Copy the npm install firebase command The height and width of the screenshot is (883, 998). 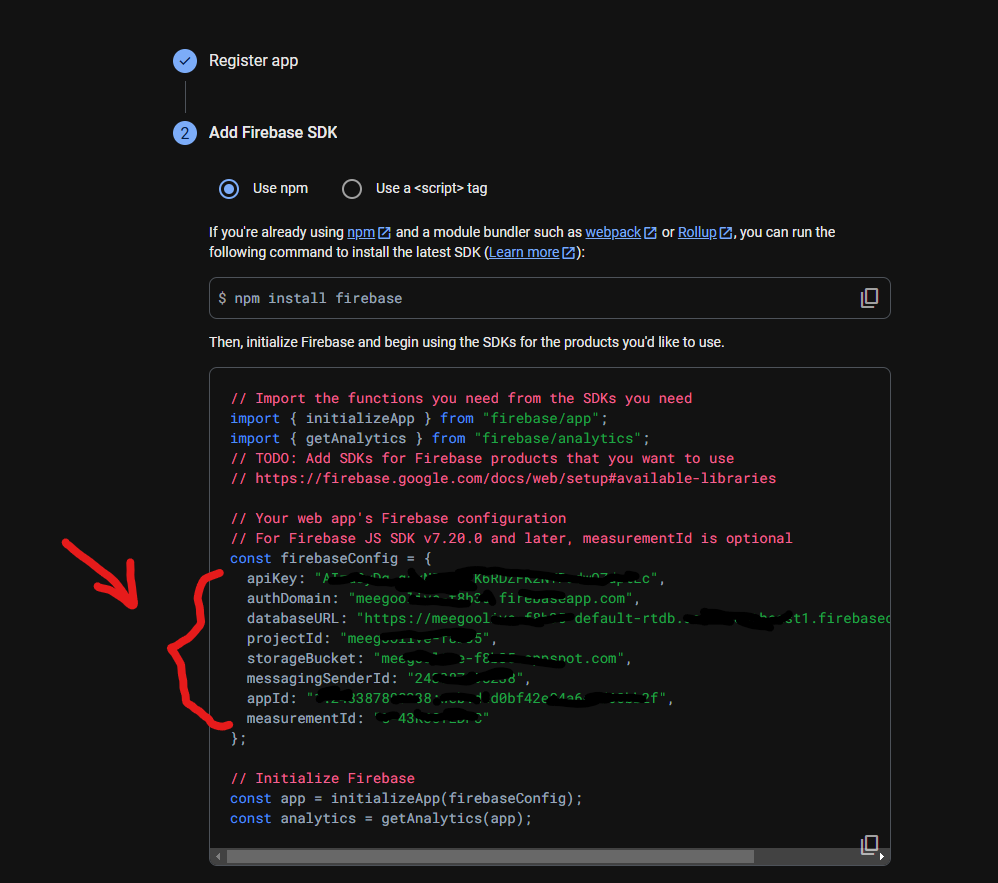869,297
